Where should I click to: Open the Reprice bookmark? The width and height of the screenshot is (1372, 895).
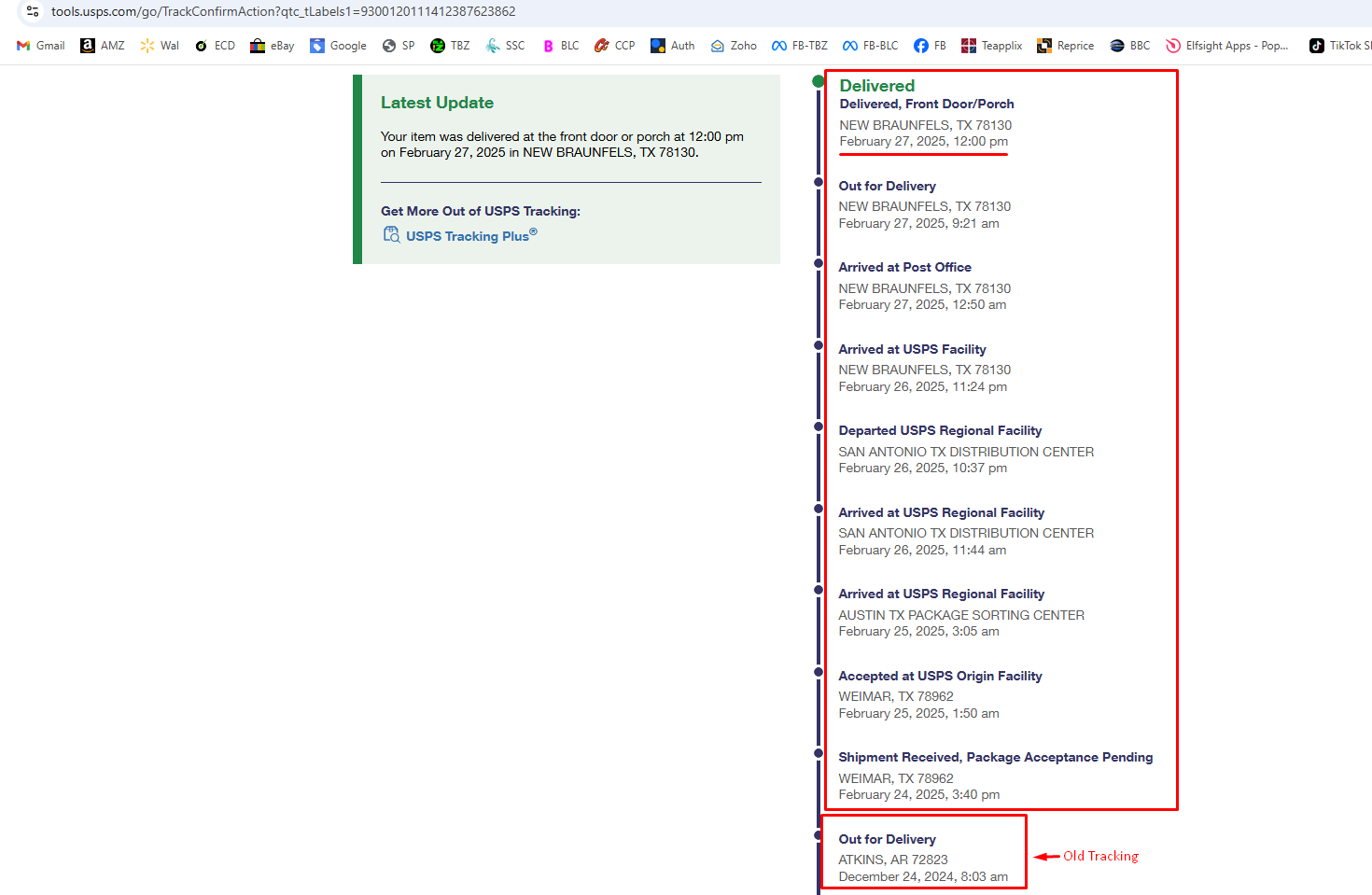(1066, 46)
